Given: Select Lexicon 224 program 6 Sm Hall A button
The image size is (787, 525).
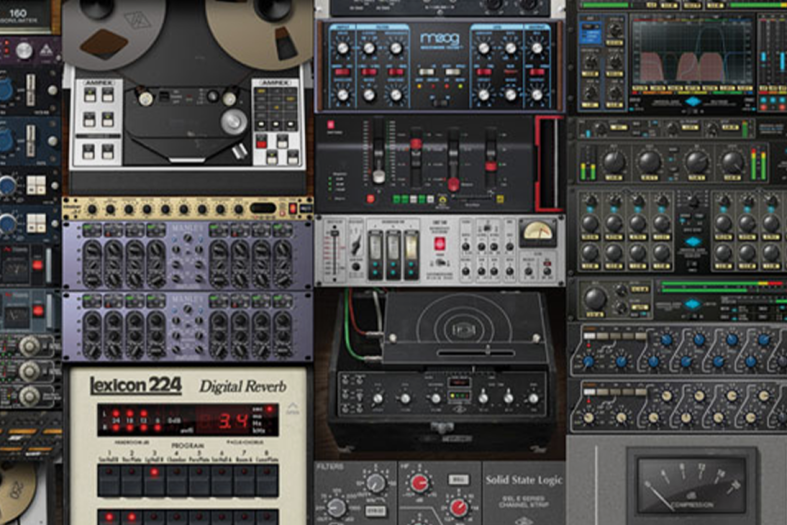Looking at the screenshot, I should coord(222,481).
